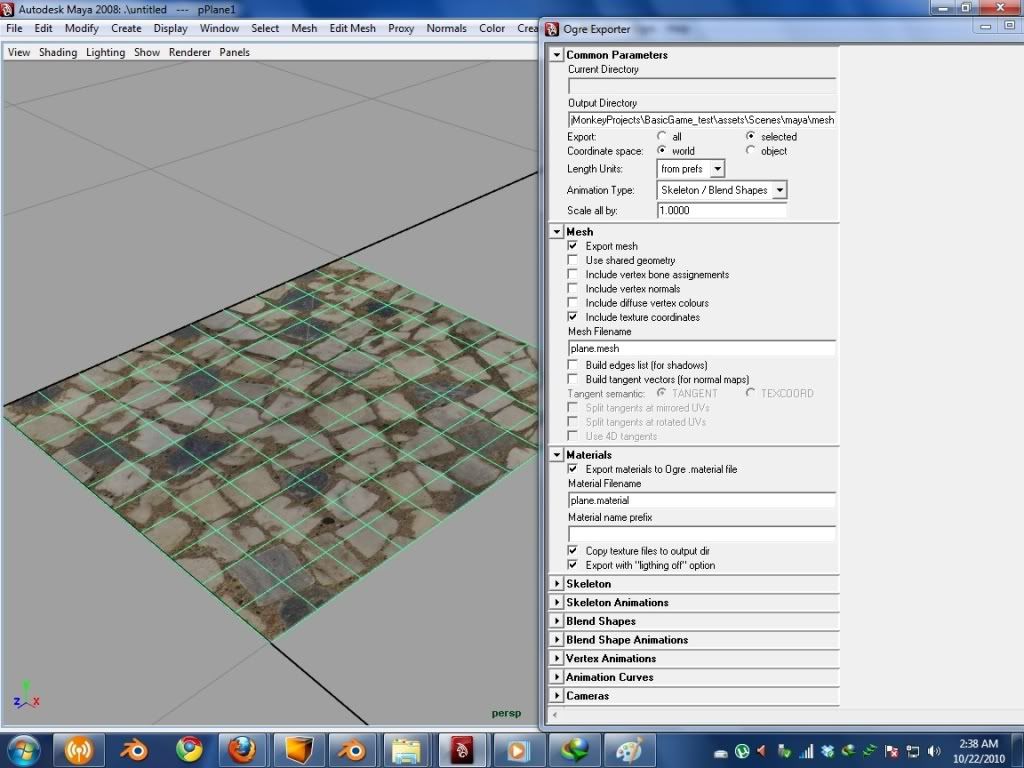Screen dimensions: 1024x768
Task: Open Google Chrome from the taskbar
Action: [x=190, y=748]
